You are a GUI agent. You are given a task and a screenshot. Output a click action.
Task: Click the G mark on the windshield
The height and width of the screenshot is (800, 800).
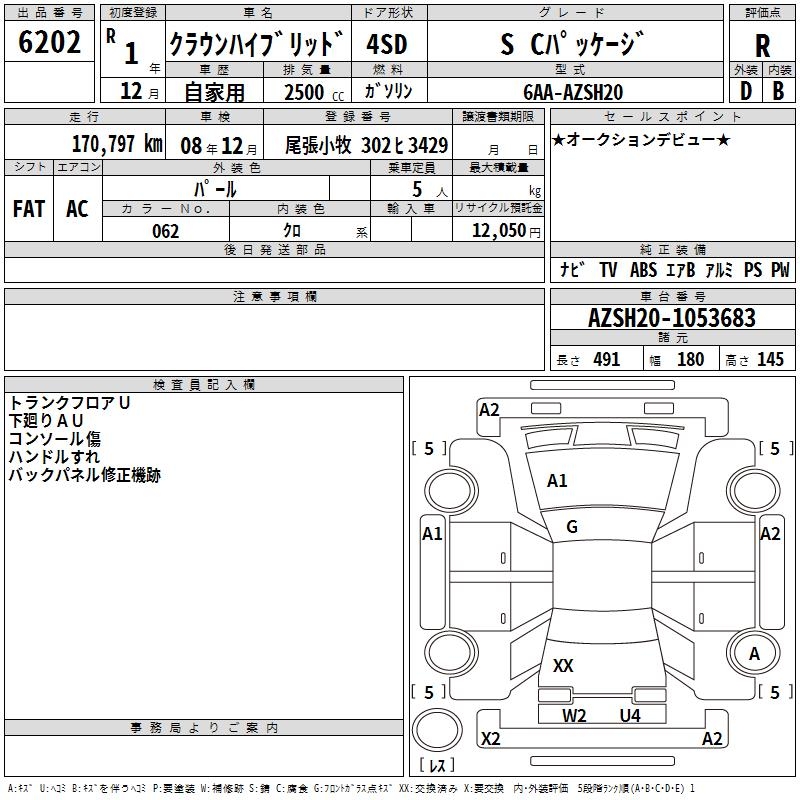coord(572,527)
